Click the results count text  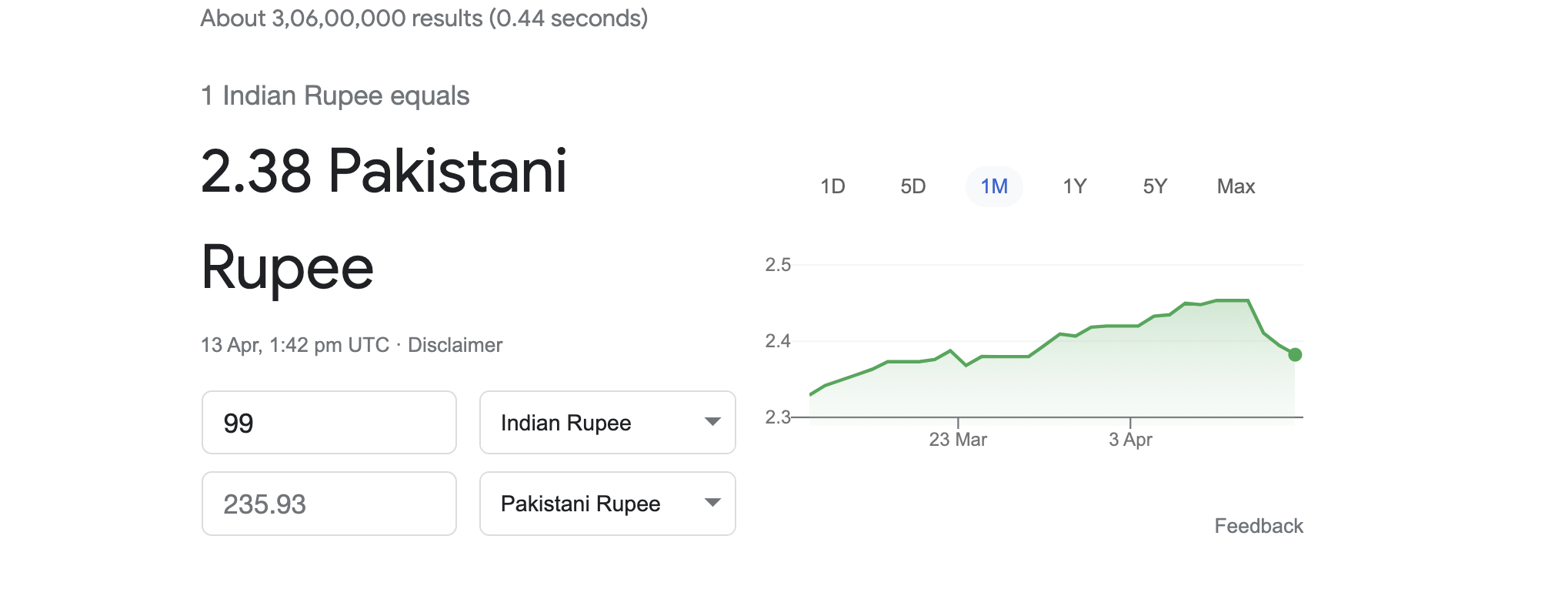coord(424,18)
